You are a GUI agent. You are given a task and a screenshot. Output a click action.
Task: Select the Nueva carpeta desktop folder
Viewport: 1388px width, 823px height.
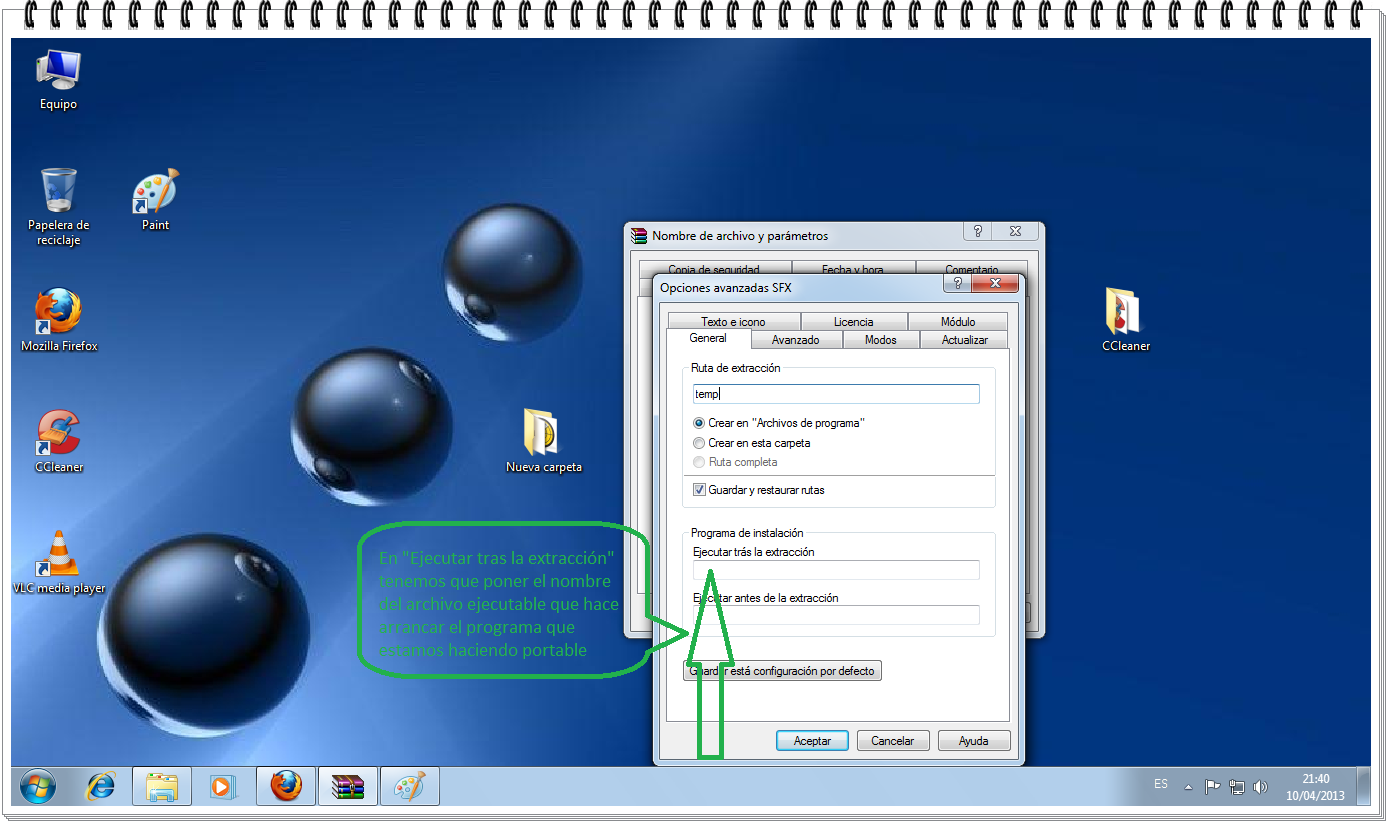[x=542, y=440]
